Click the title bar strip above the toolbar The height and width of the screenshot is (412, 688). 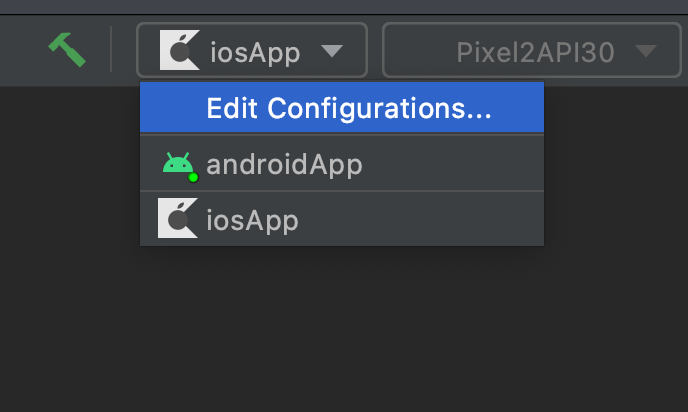click(x=344, y=7)
